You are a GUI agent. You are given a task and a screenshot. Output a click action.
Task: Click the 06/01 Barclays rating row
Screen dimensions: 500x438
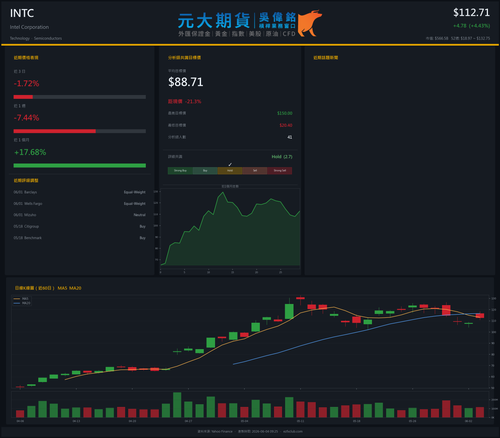coord(80,192)
